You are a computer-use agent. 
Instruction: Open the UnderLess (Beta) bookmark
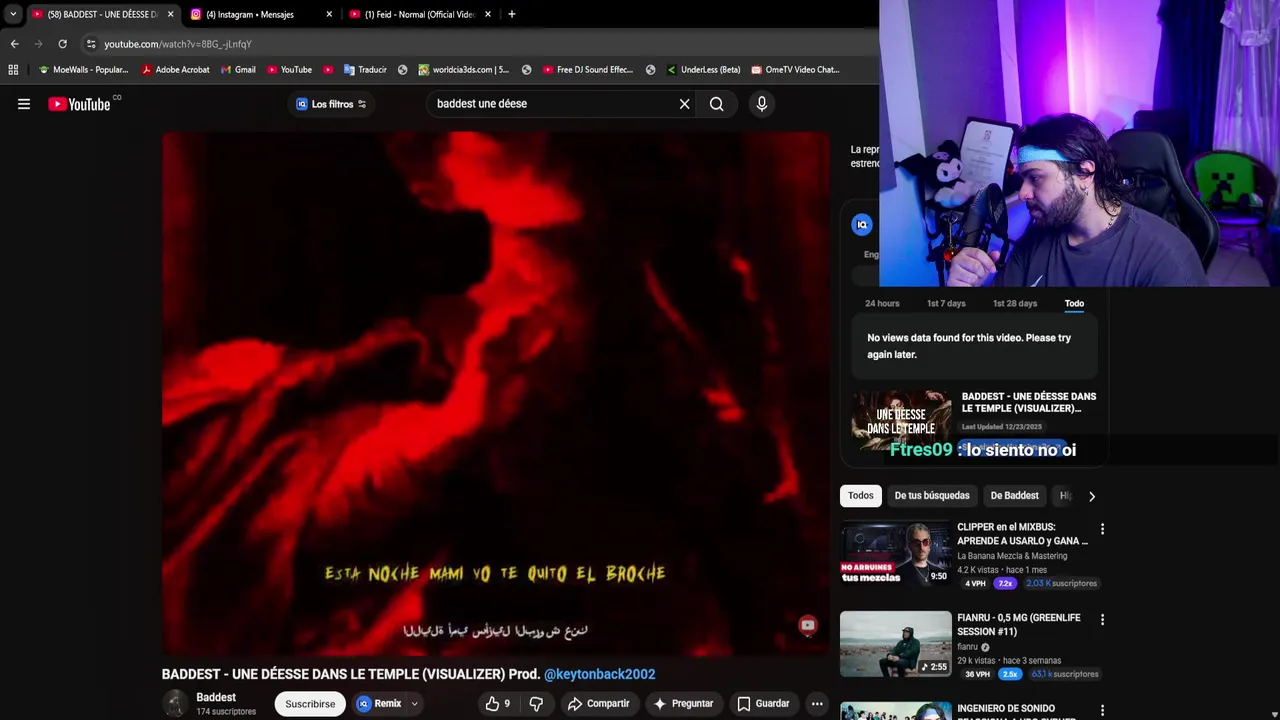pos(703,70)
